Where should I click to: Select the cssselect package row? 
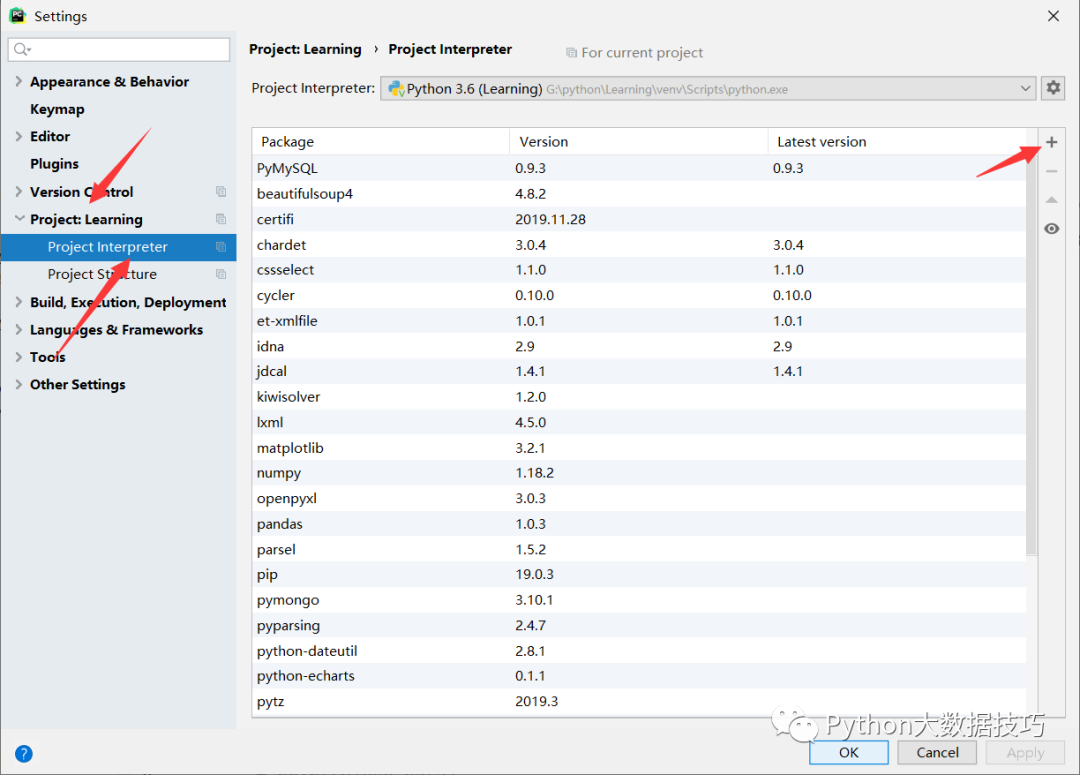pyautogui.click(x=639, y=269)
